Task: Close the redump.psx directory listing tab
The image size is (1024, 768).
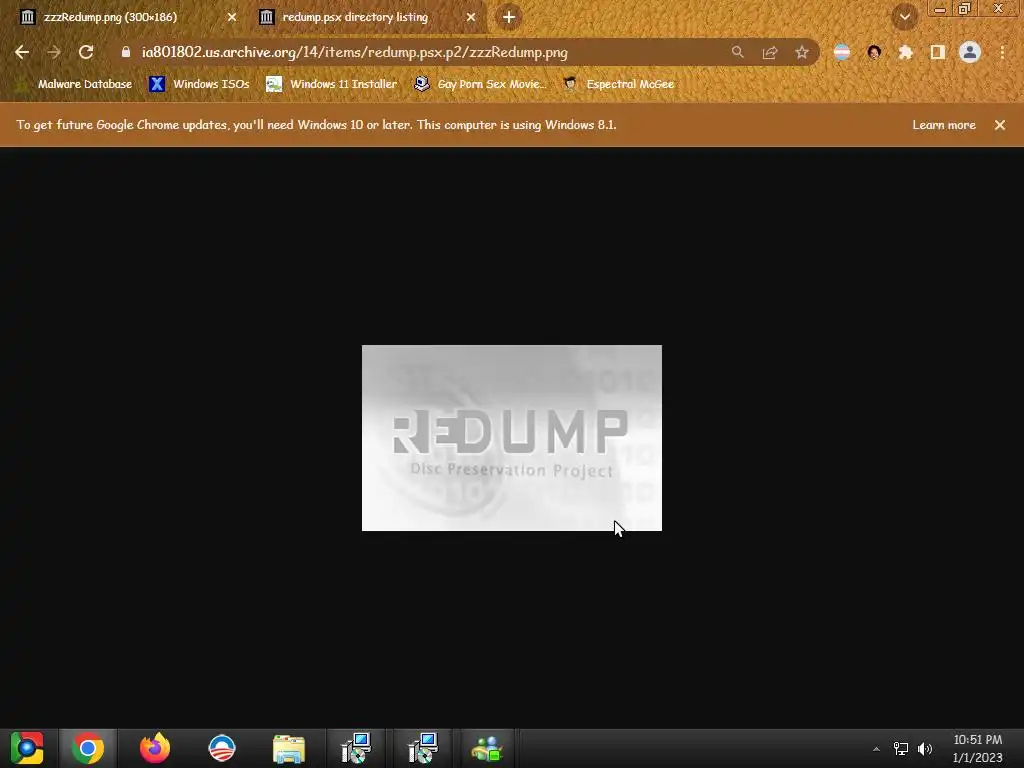Action: 471,17
